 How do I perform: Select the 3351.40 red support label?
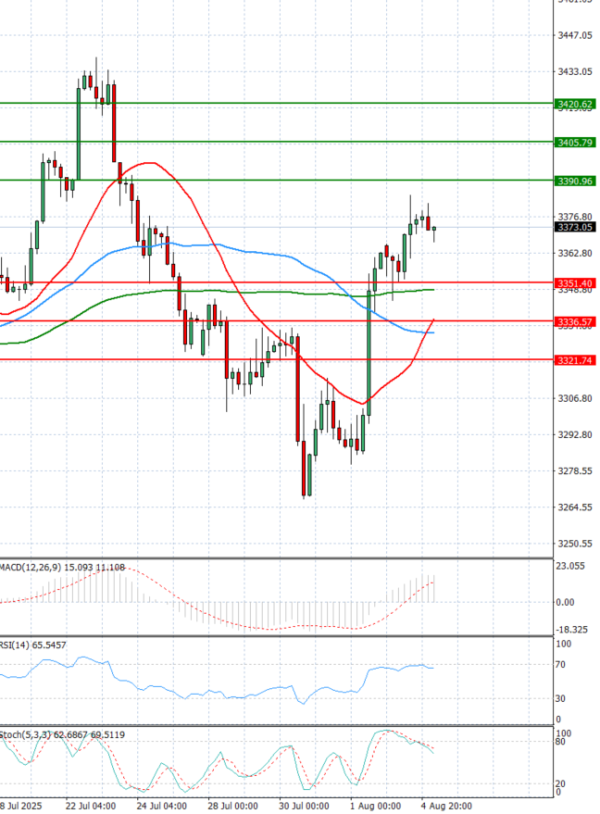point(575,283)
